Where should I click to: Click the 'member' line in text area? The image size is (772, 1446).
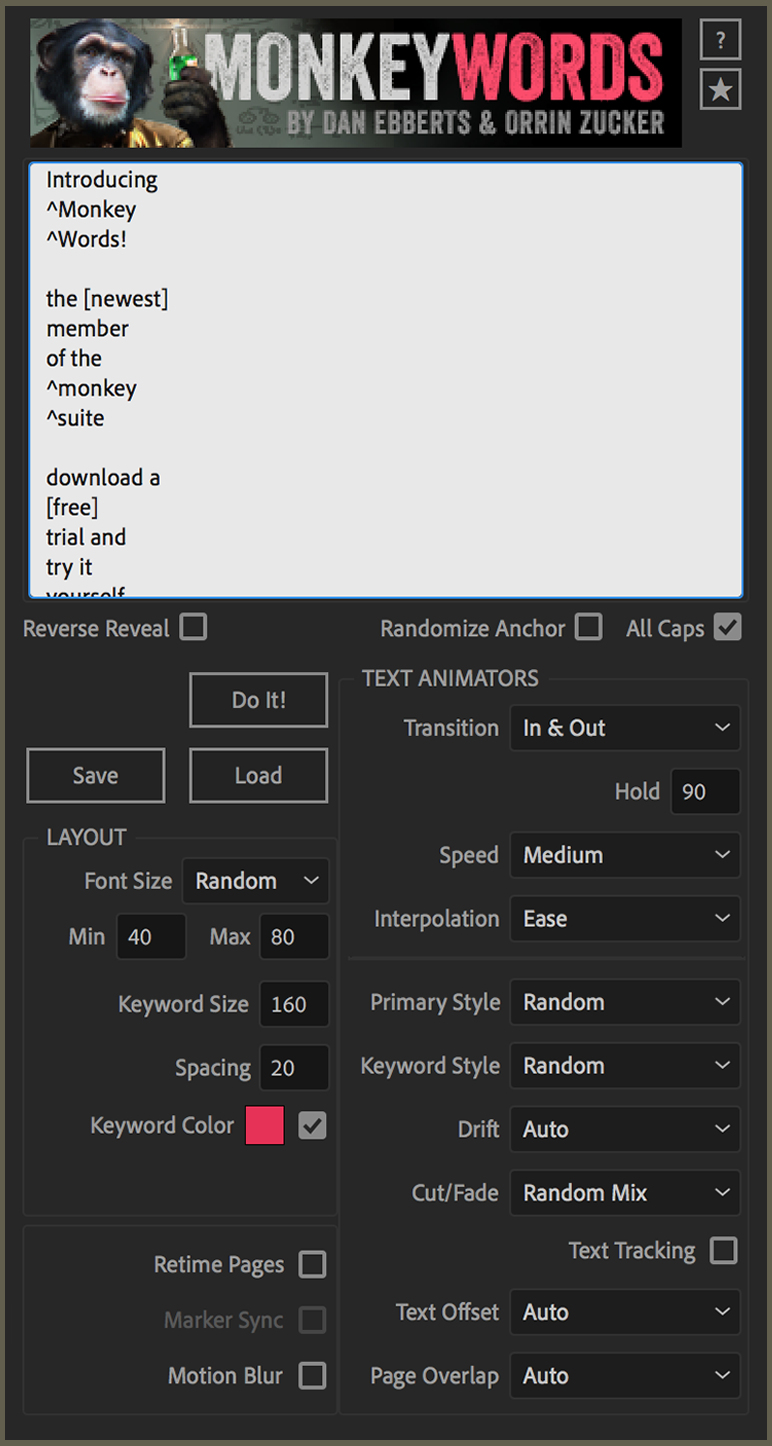[88, 329]
